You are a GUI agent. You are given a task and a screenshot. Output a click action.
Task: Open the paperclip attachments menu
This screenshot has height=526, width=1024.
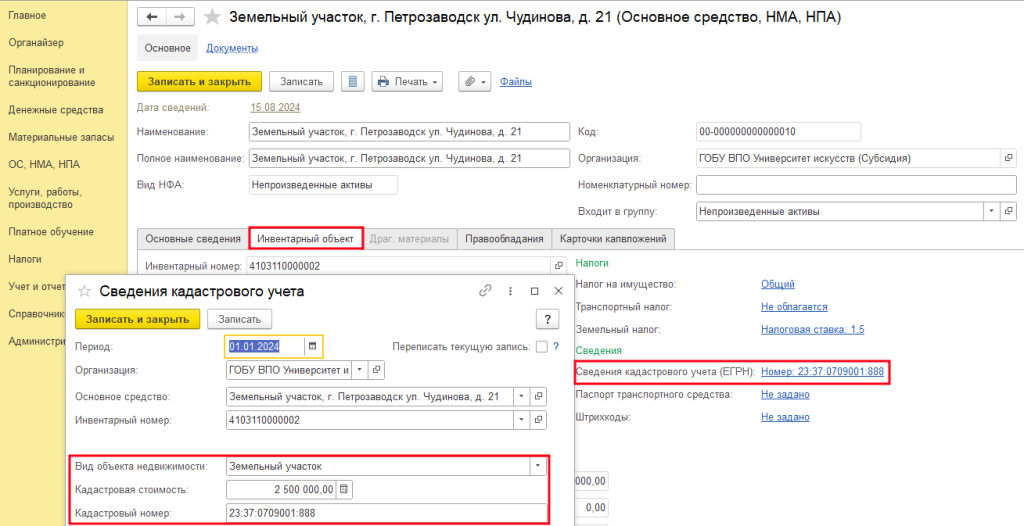pos(475,82)
